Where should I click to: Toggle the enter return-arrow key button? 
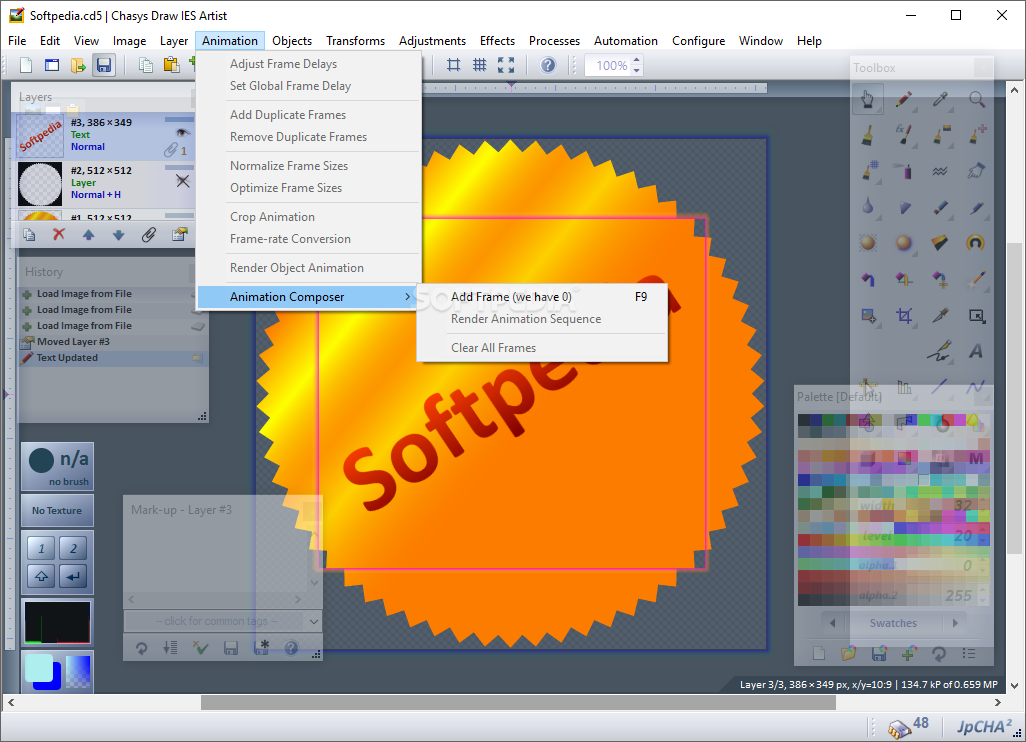(x=73, y=576)
